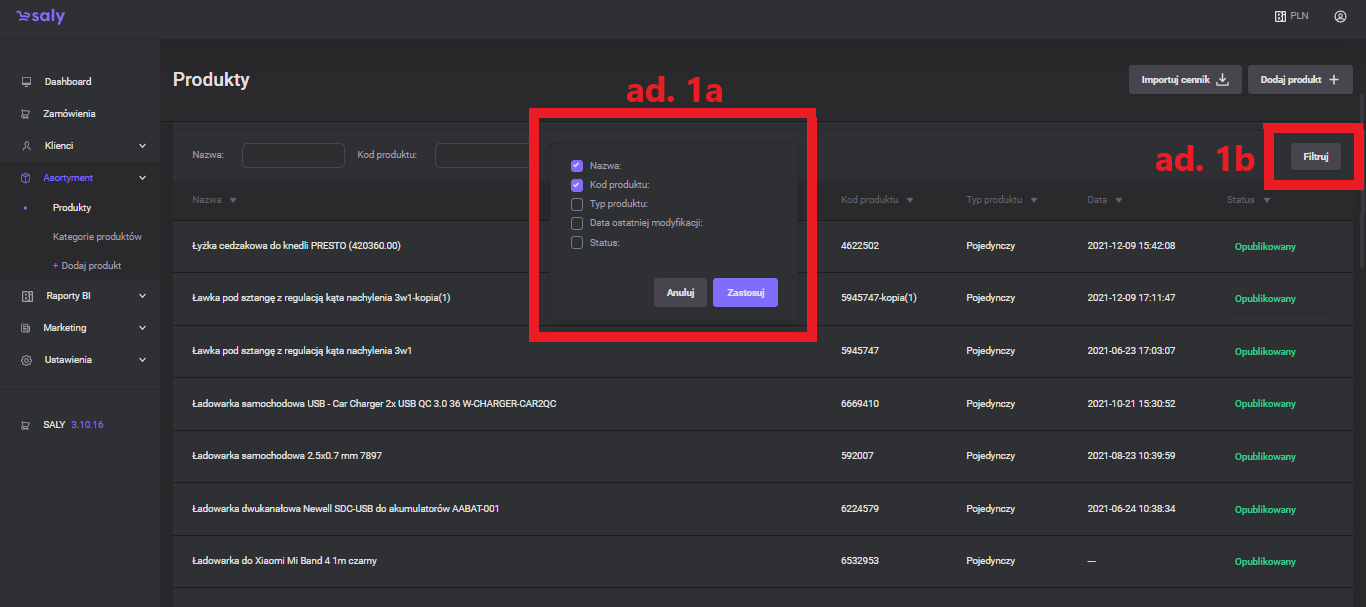Image resolution: width=1366 pixels, height=607 pixels.
Task: Click the Marketing icon in sidebar
Action: click(x=27, y=328)
